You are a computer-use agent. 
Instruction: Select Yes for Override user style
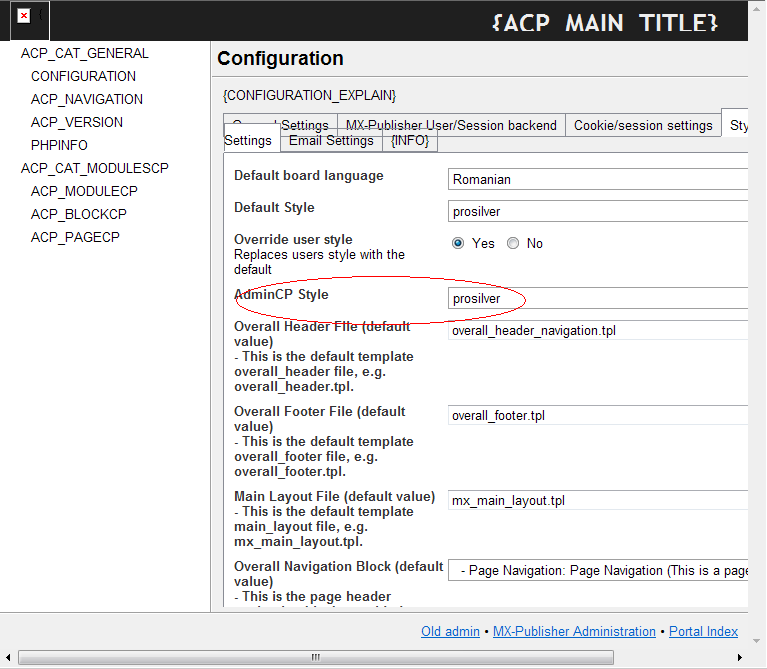pos(458,243)
